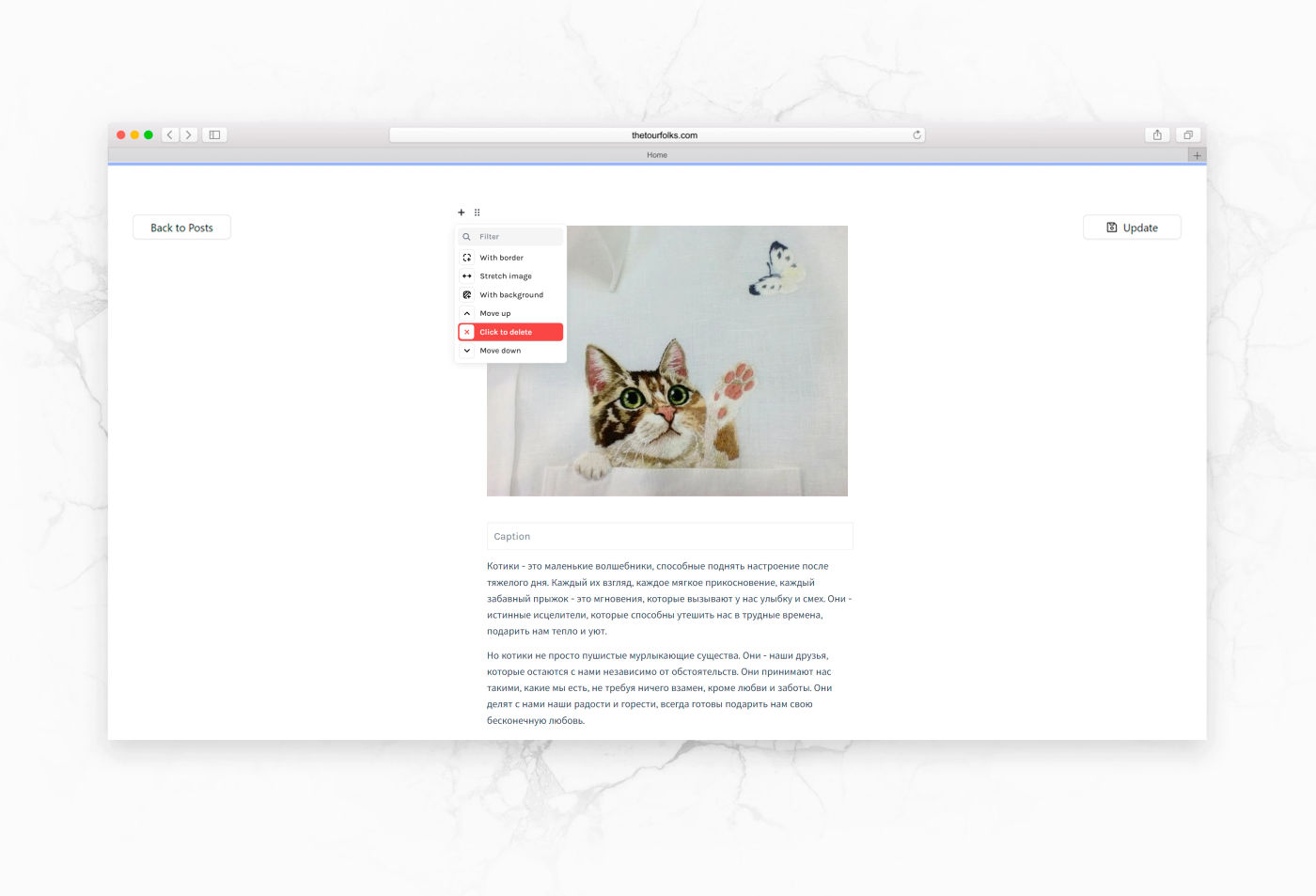
Task: Select With background option
Action: 510,294
